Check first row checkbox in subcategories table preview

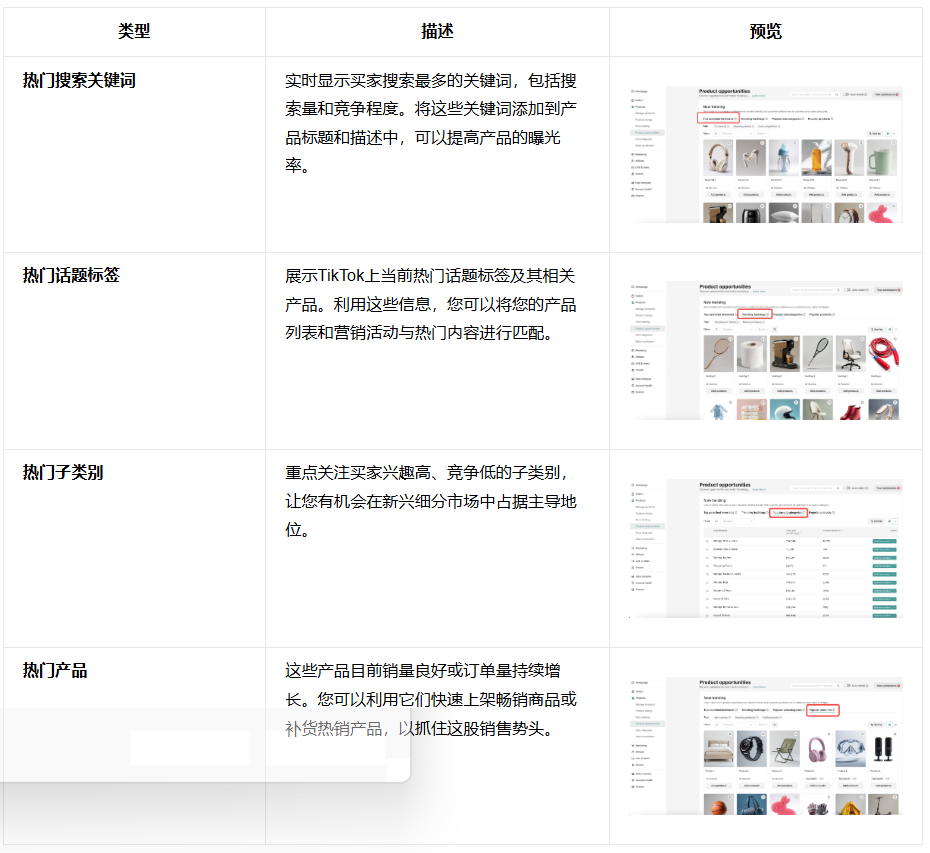click(x=708, y=540)
